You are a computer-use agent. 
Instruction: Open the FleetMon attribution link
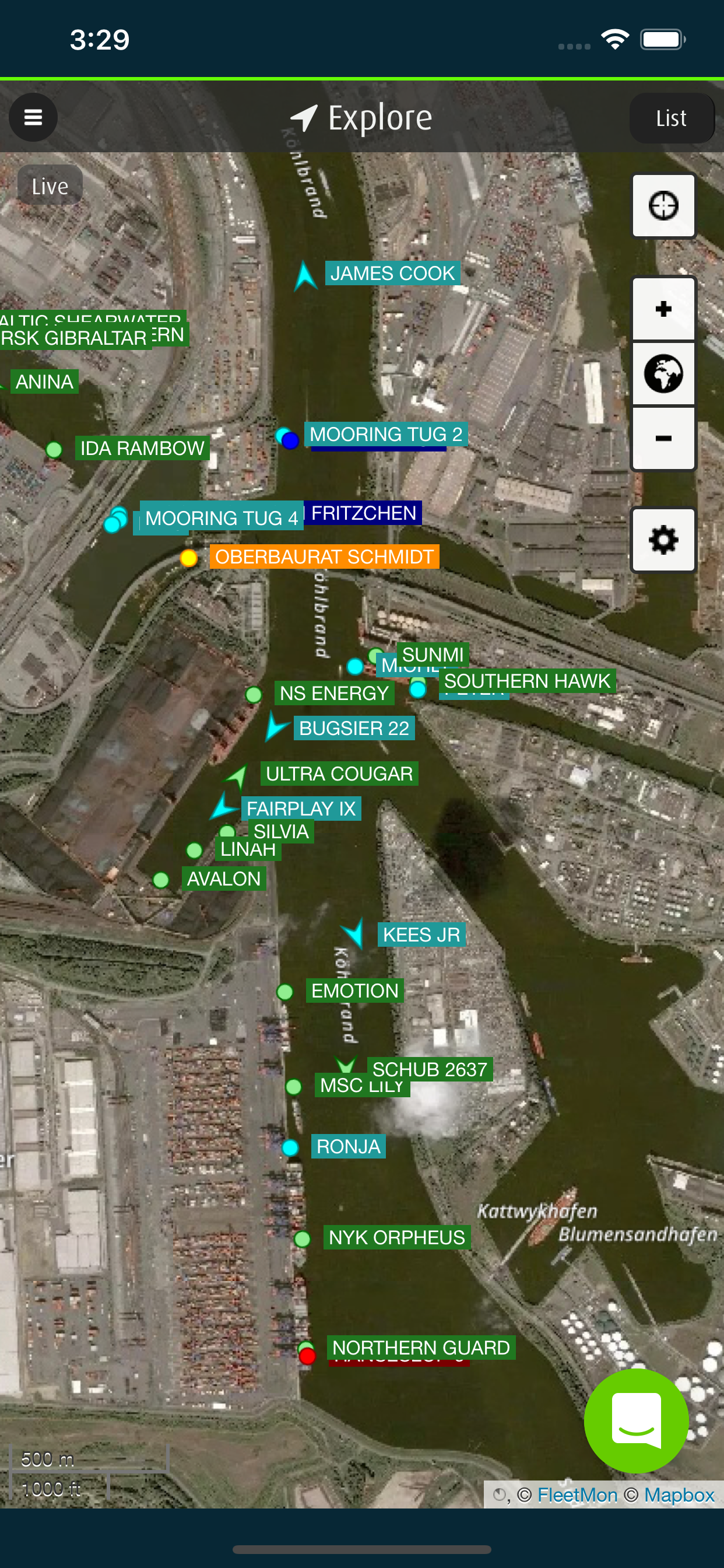pos(577,1494)
